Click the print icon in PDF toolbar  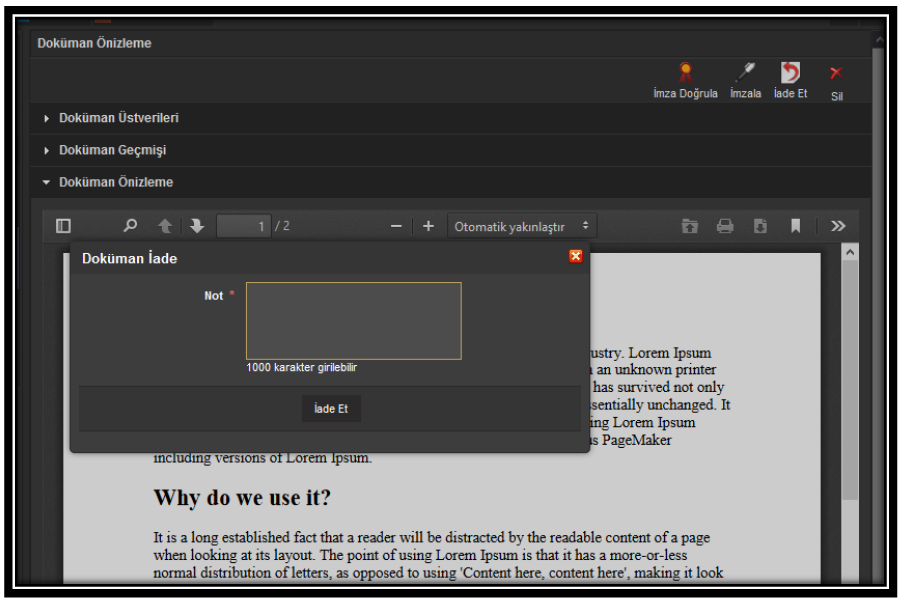pos(725,226)
